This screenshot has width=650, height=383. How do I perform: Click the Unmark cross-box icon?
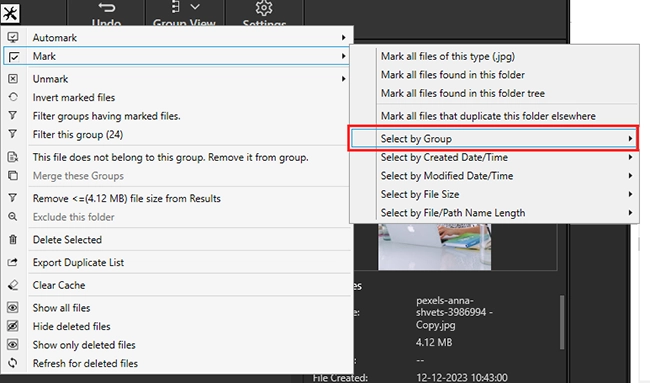tap(13, 79)
